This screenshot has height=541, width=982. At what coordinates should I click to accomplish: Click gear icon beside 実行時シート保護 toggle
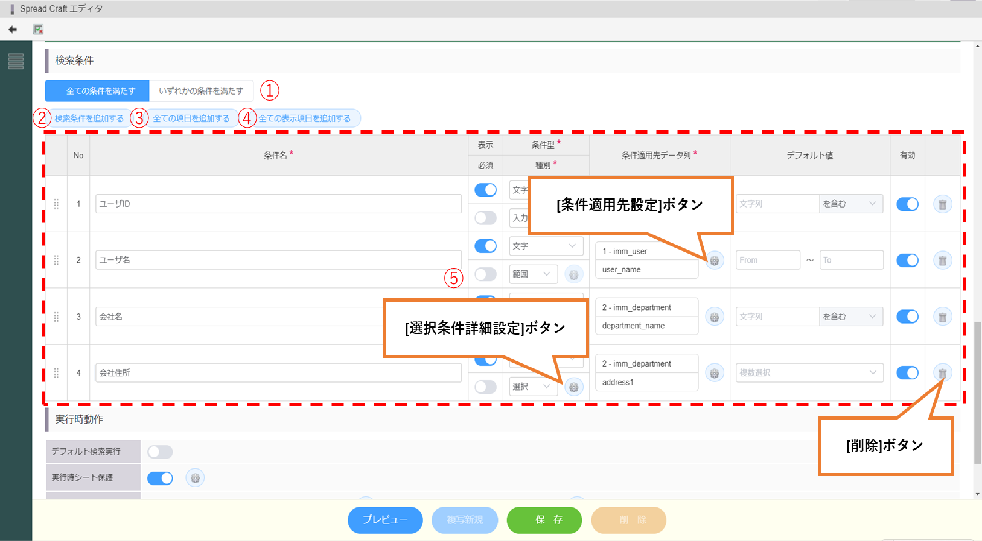[196, 478]
